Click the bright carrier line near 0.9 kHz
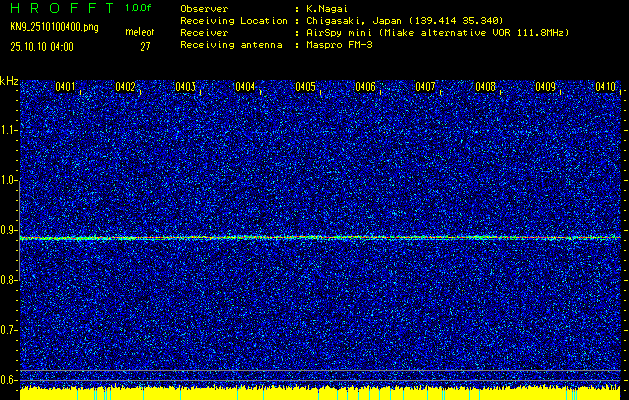 pyautogui.click(x=320, y=238)
